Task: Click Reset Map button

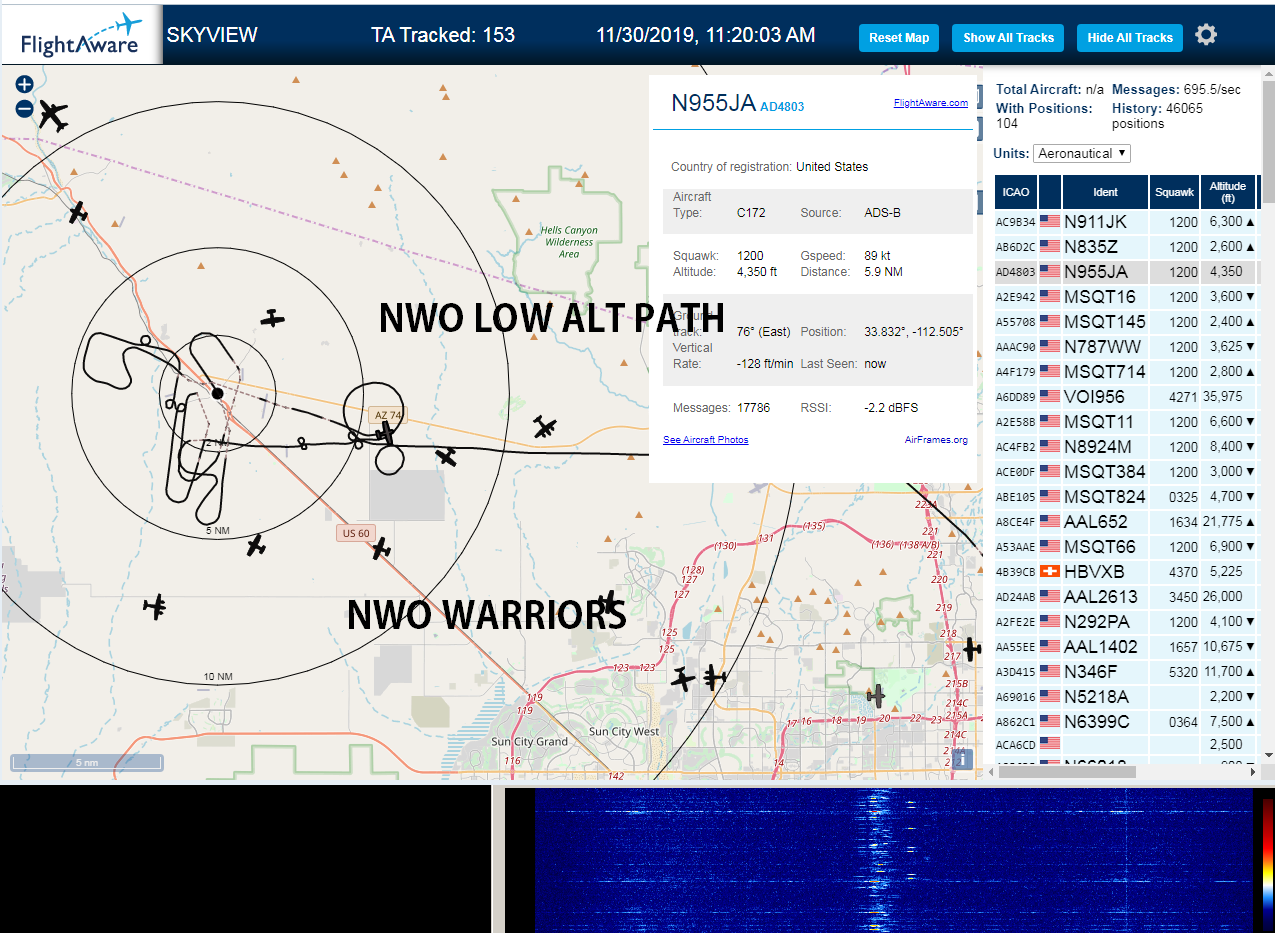Action: pos(899,38)
